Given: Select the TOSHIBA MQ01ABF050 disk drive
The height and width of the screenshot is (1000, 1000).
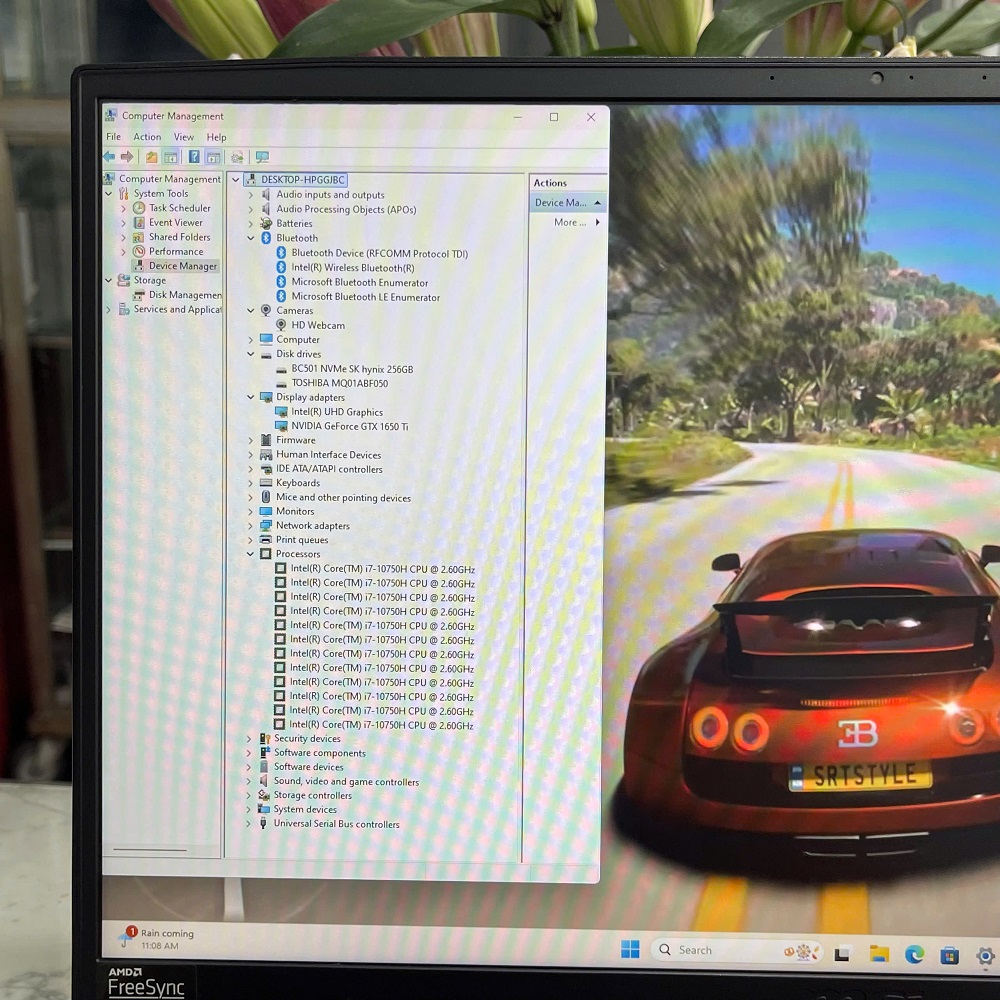Looking at the screenshot, I should click(x=339, y=383).
